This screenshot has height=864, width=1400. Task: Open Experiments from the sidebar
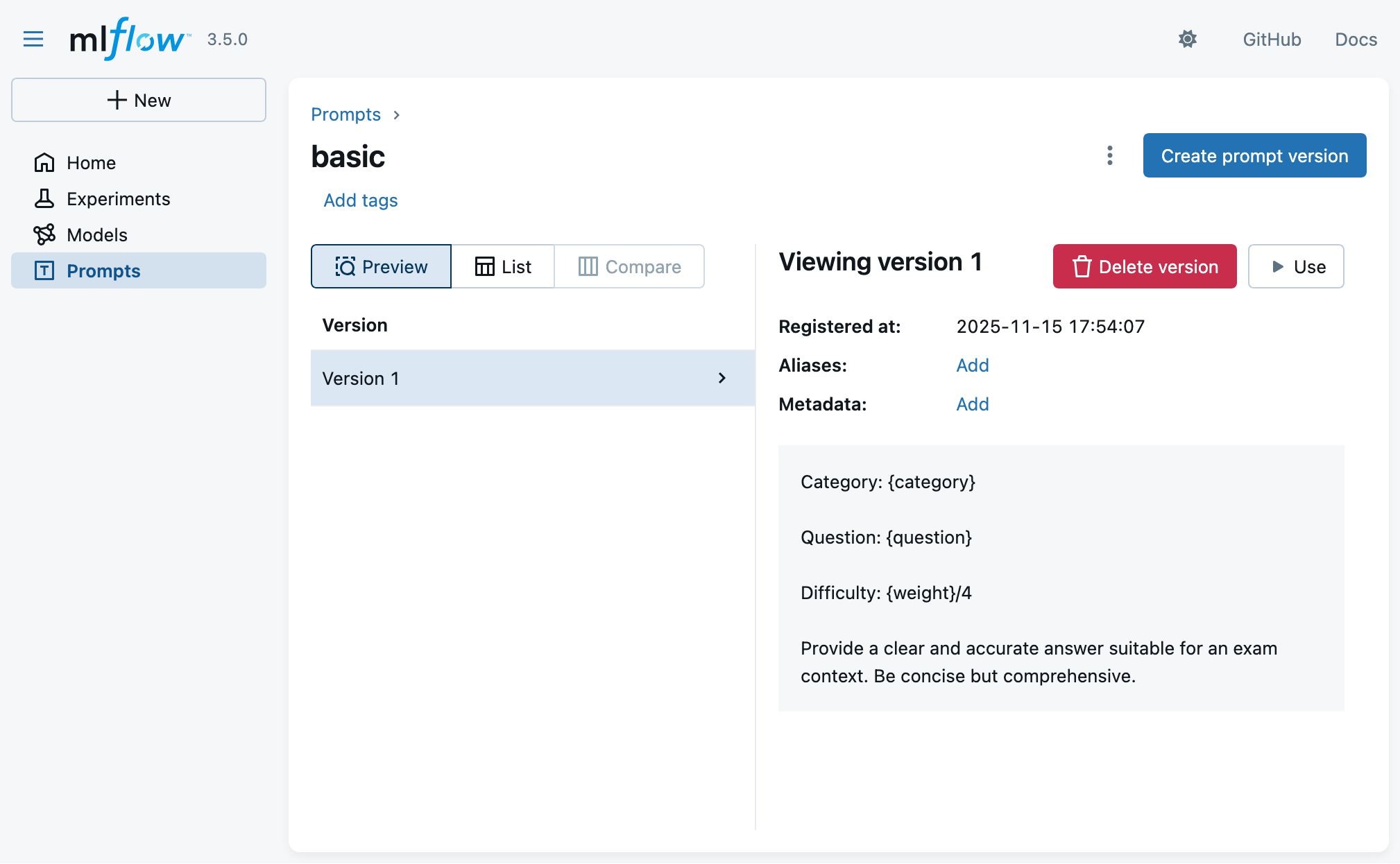[118, 199]
